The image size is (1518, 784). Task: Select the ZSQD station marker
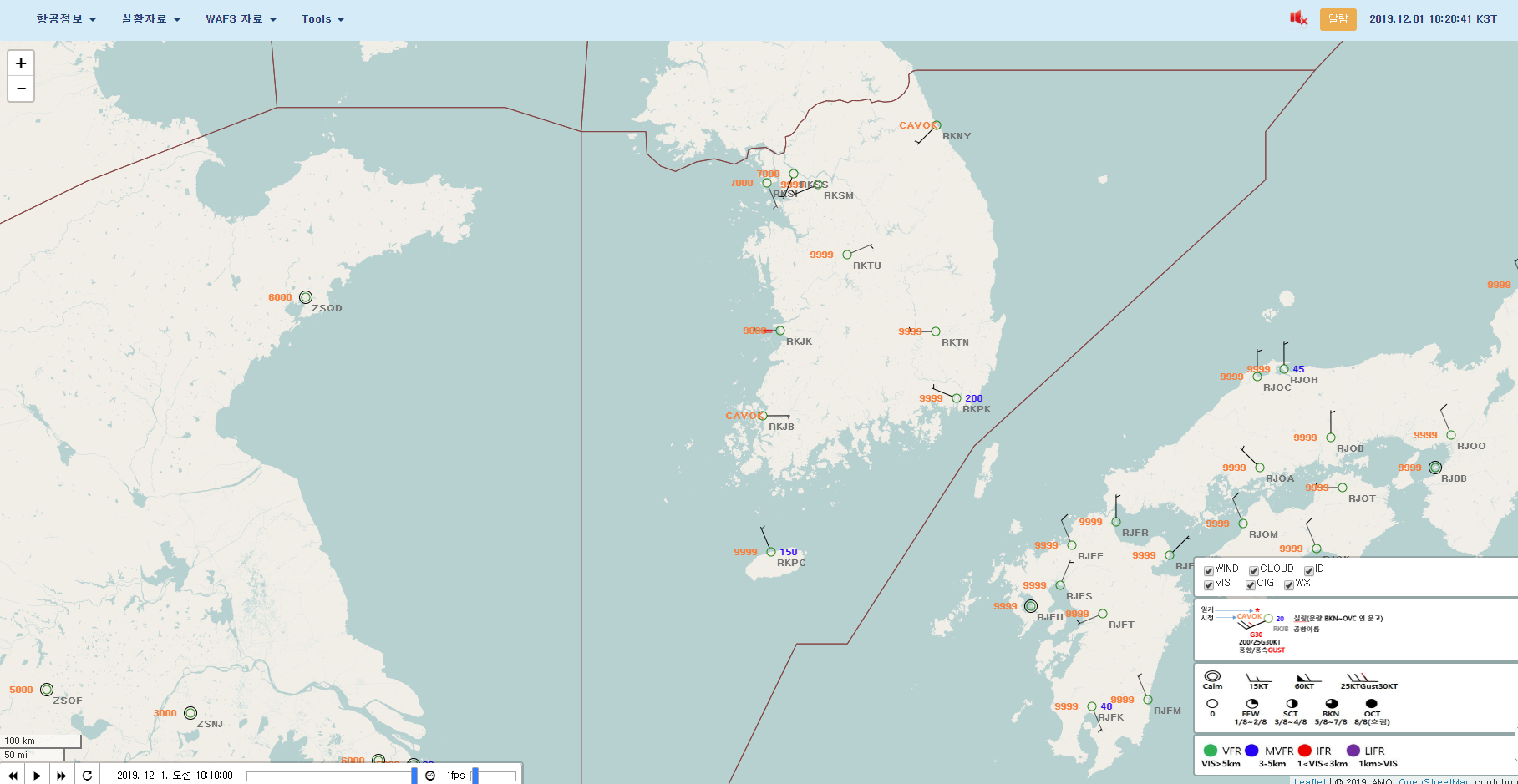(x=306, y=297)
